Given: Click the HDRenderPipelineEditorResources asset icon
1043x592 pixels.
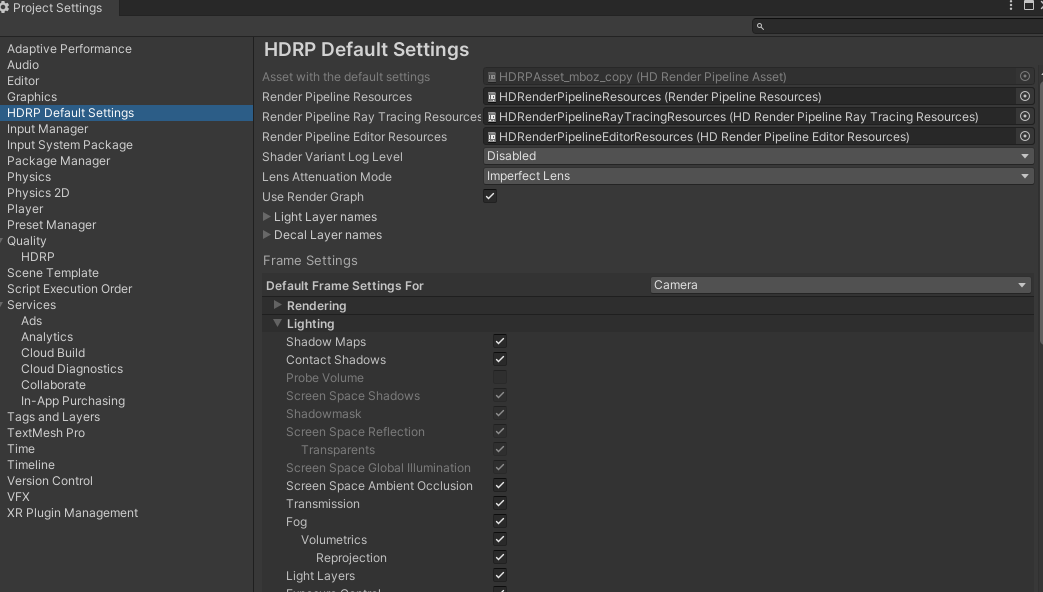Looking at the screenshot, I should (492, 137).
